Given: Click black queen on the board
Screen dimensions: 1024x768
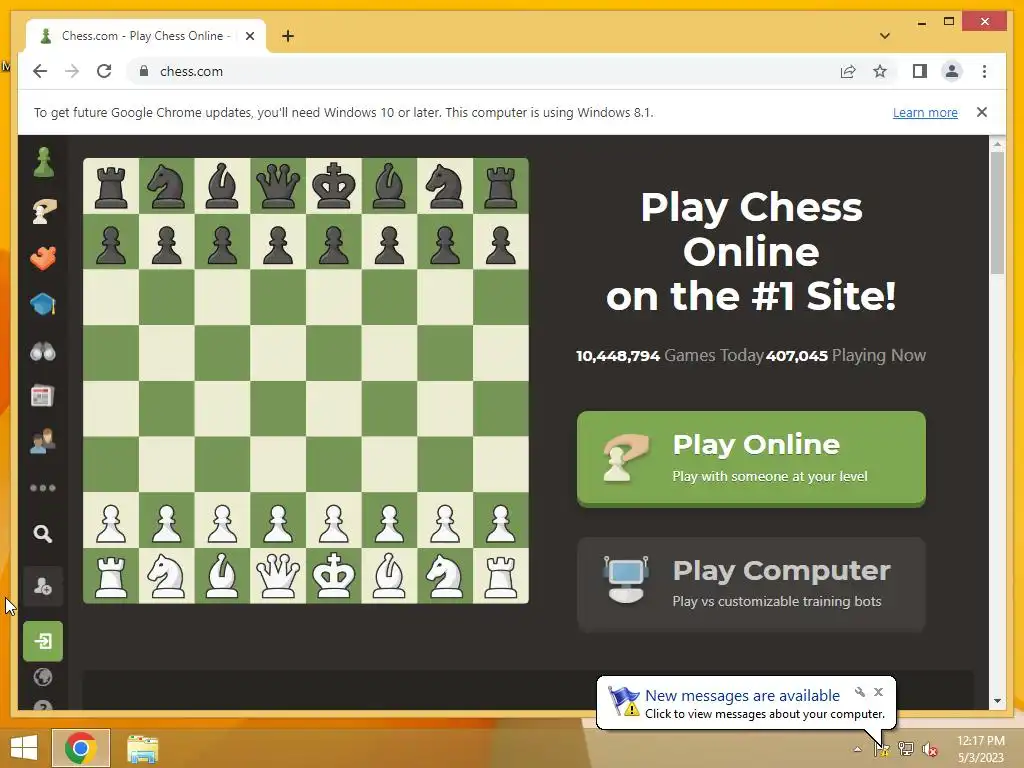Looking at the screenshot, I should pos(278,185).
